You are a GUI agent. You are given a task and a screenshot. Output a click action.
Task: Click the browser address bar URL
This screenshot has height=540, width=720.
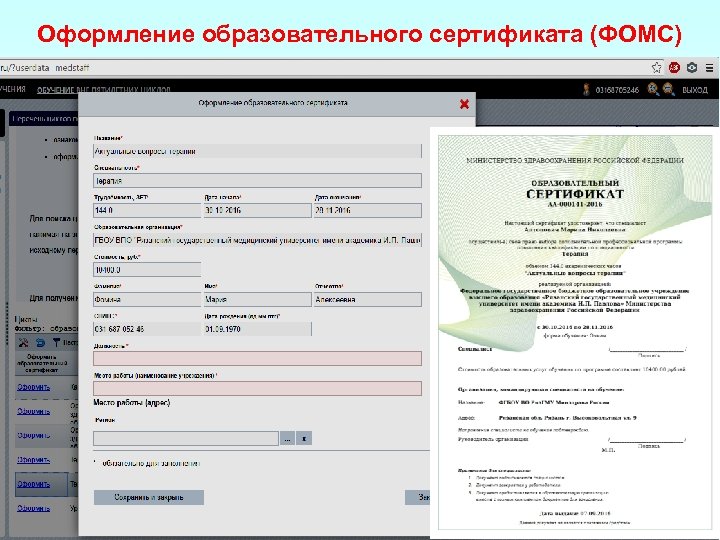click(x=45, y=68)
